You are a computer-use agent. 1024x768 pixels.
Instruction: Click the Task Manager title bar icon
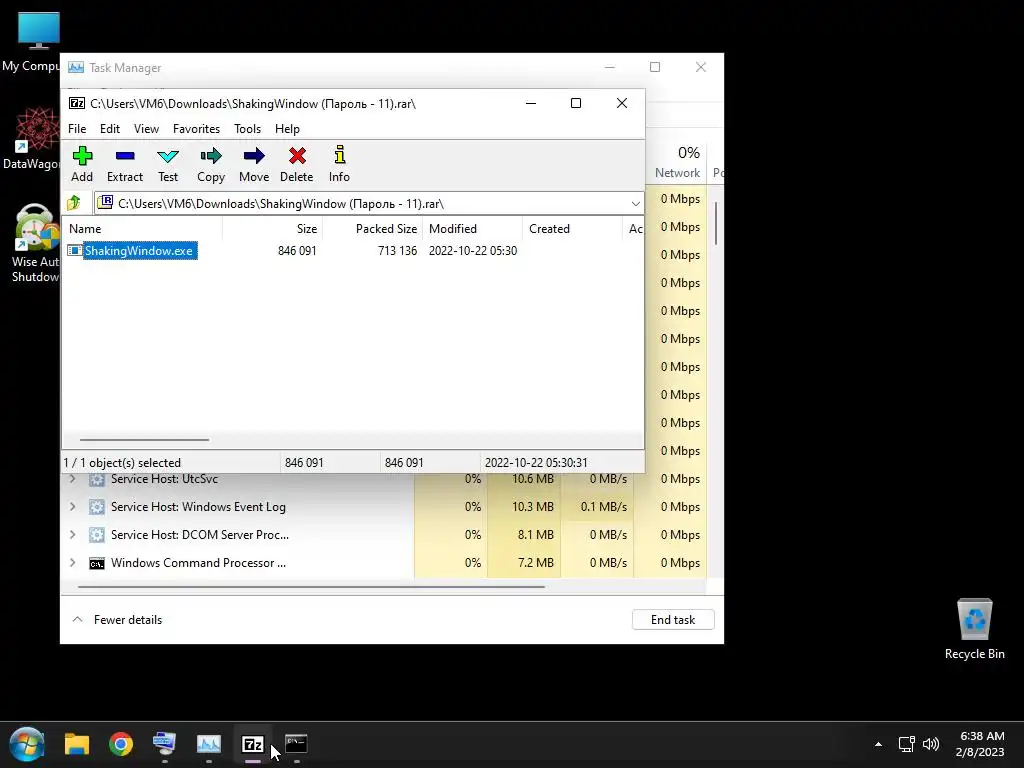click(76, 67)
